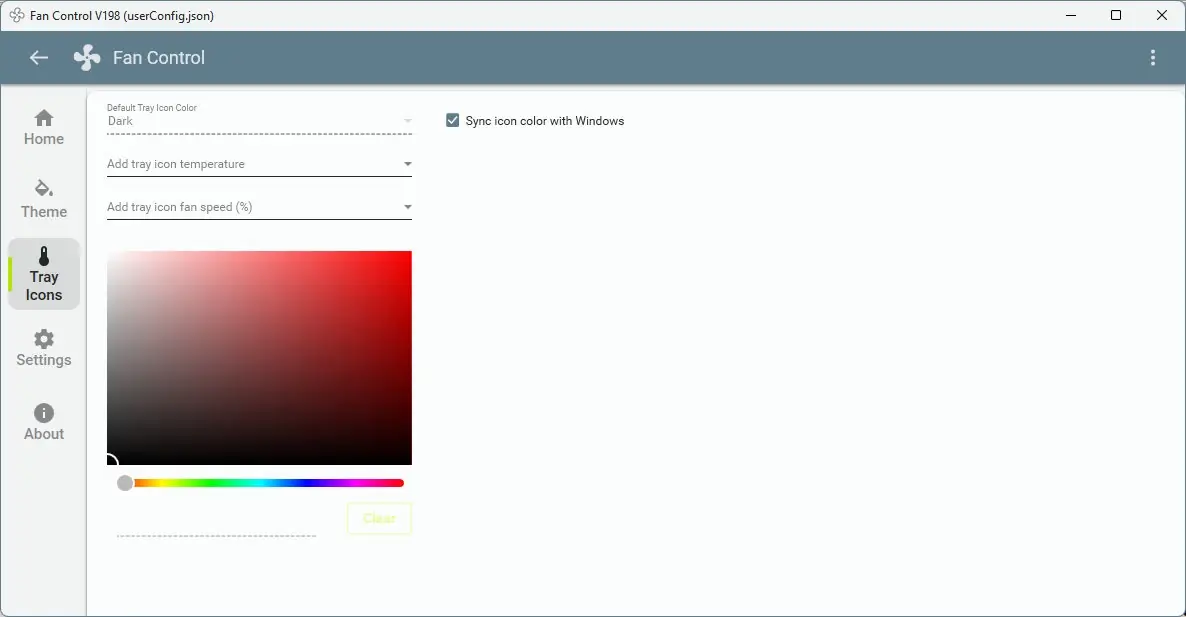Open the Settings section
The width and height of the screenshot is (1186, 617).
coord(44,349)
